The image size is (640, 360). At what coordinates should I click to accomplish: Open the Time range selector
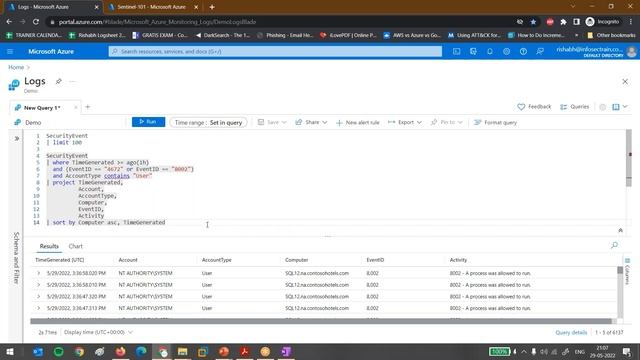point(208,122)
